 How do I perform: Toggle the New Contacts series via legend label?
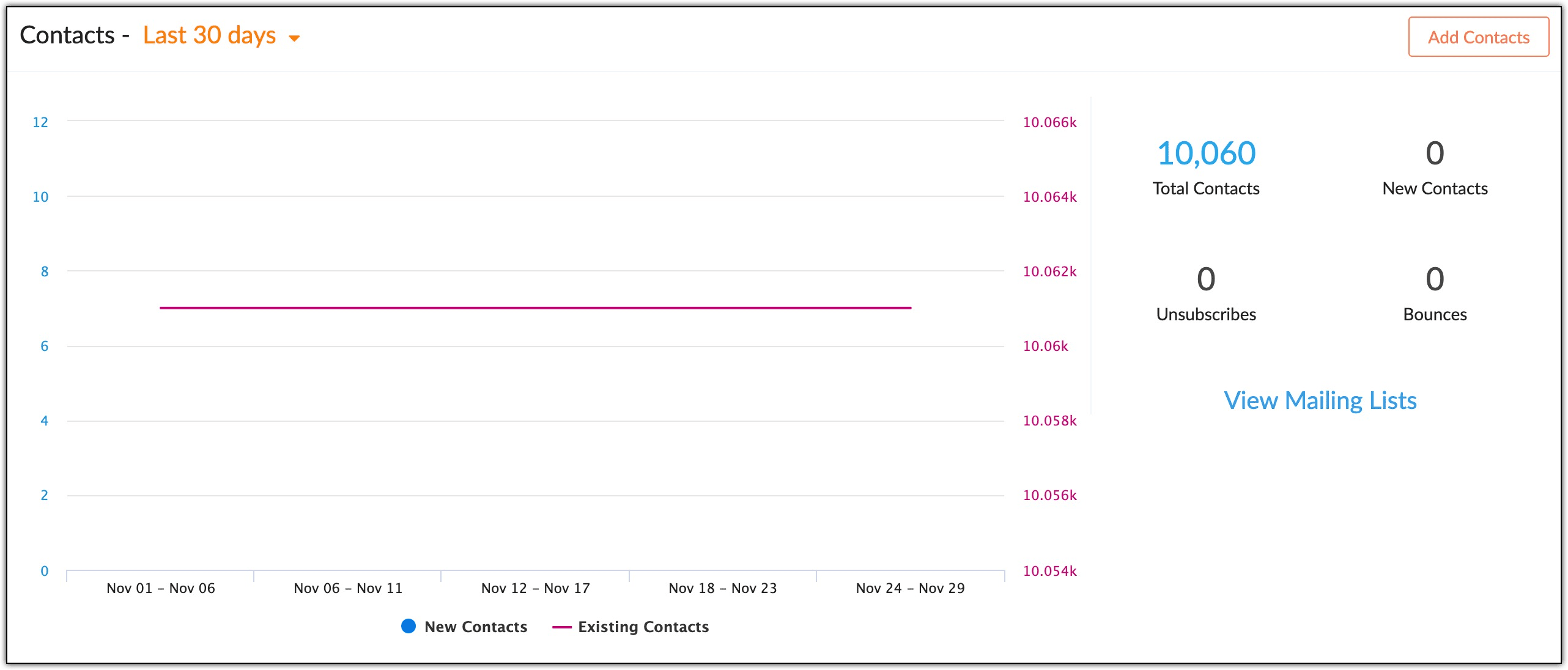pos(476,627)
